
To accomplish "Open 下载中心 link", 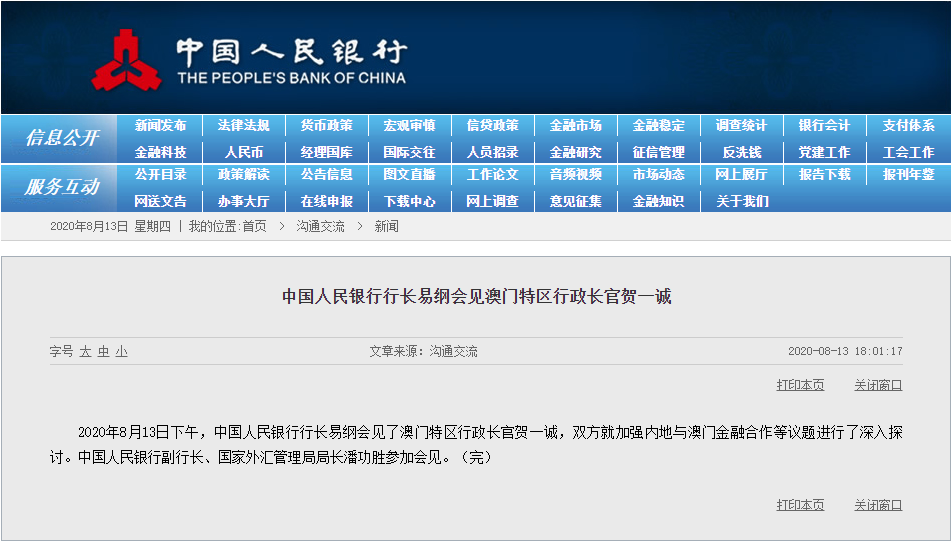I will (409, 201).
